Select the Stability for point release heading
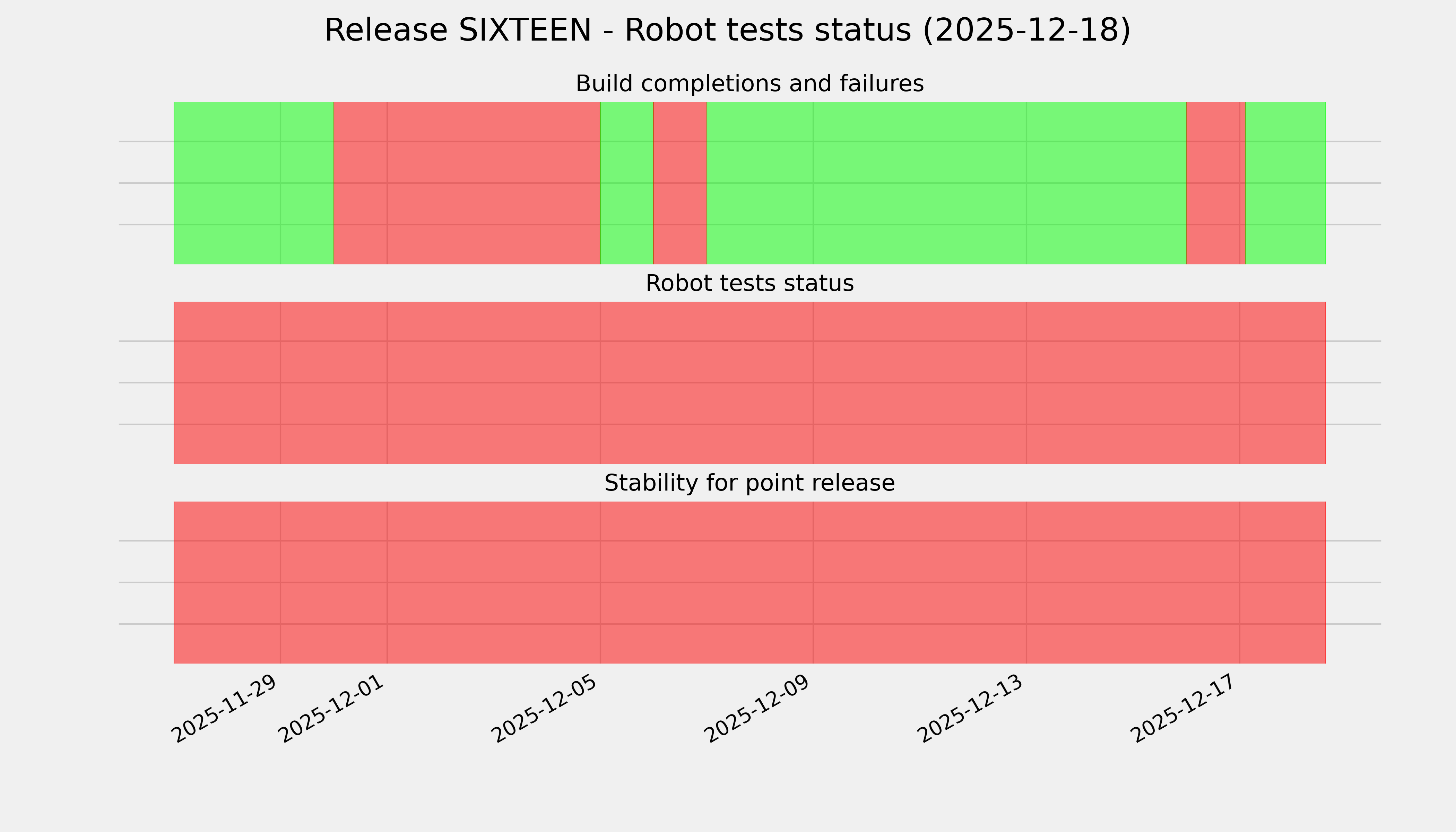The height and width of the screenshot is (832, 1456). click(x=749, y=484)
